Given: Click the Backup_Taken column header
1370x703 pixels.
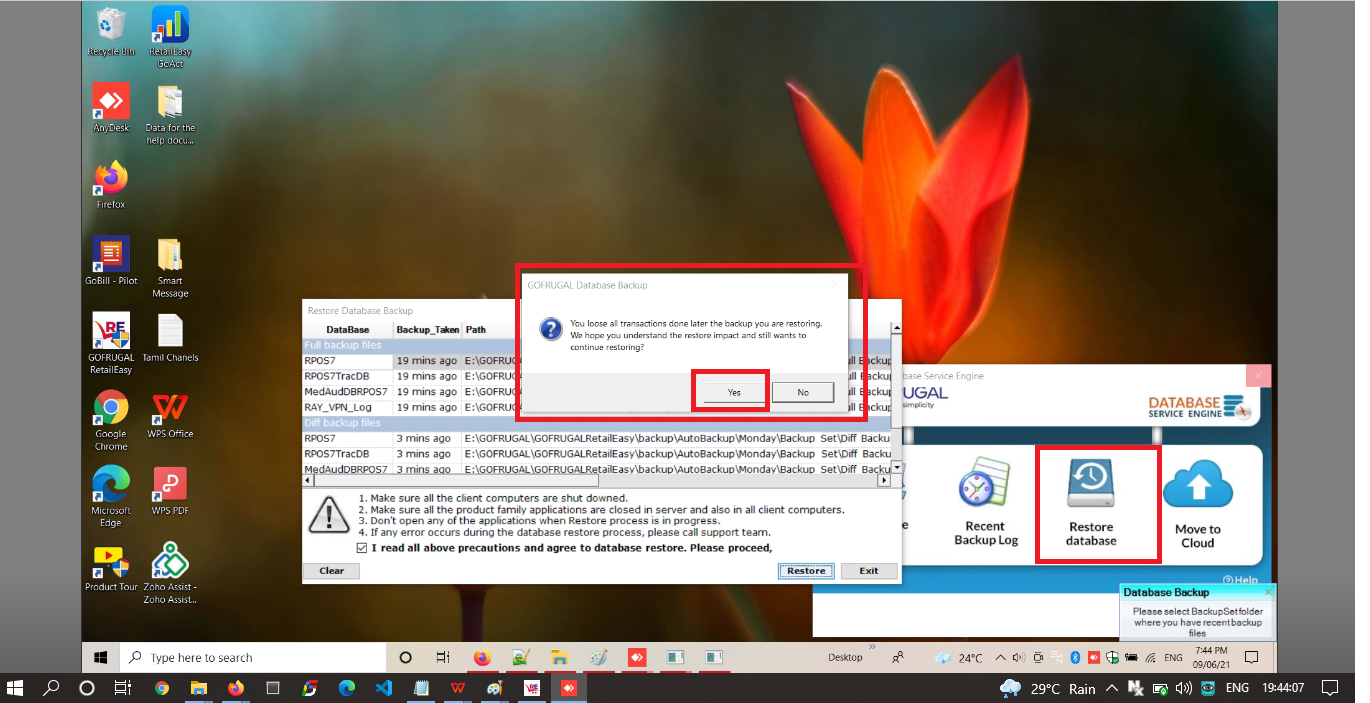Looking at the screenshot, I should tap(427, 329).
